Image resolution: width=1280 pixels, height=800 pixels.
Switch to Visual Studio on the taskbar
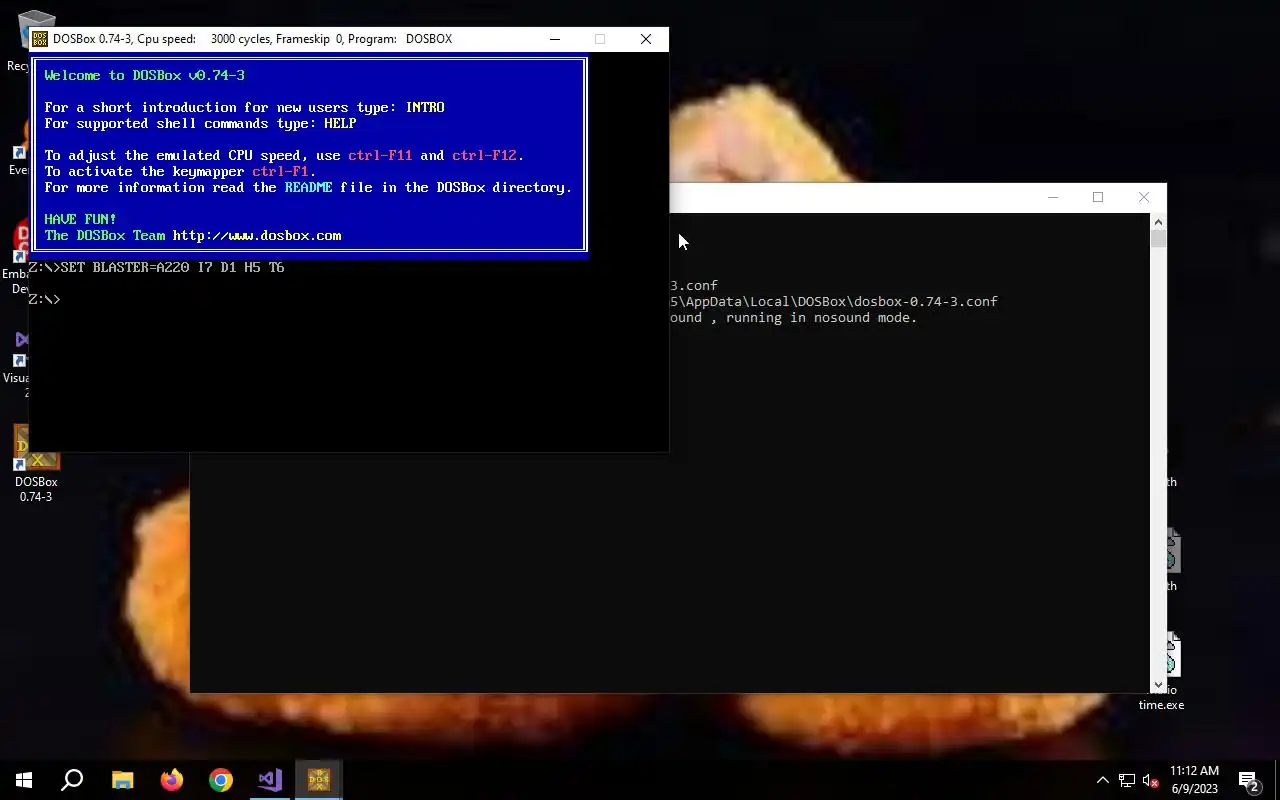pos(270,780)
